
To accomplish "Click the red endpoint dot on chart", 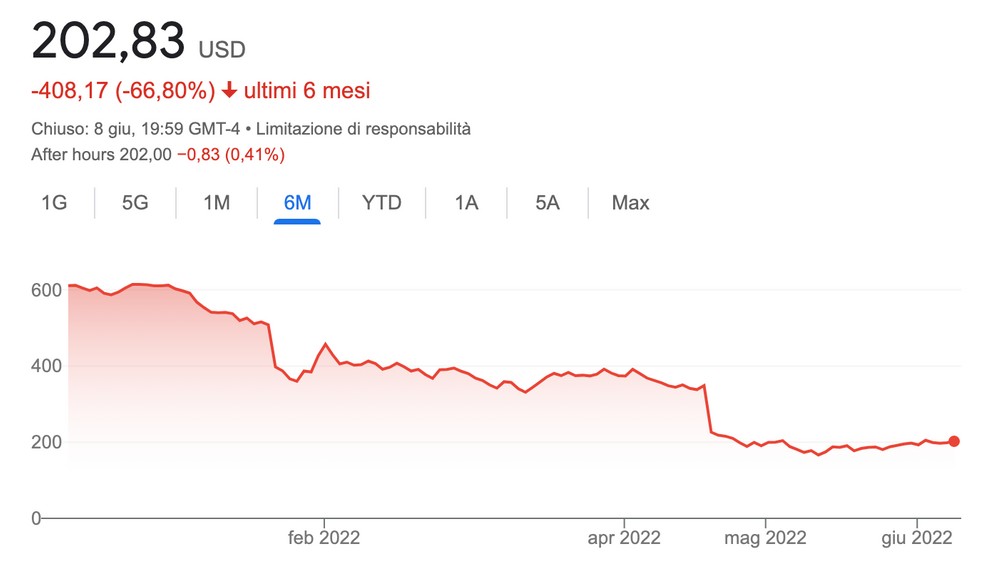I will point(954,441).
